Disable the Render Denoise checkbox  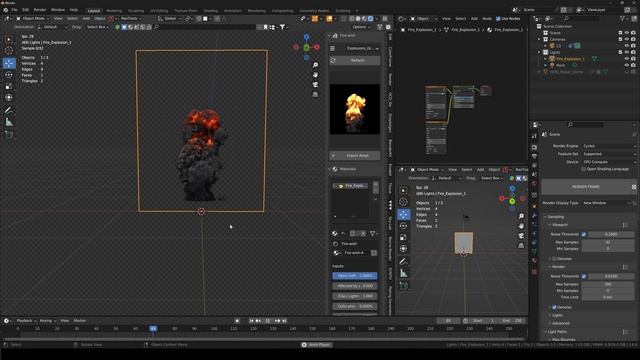click(554, 307)
